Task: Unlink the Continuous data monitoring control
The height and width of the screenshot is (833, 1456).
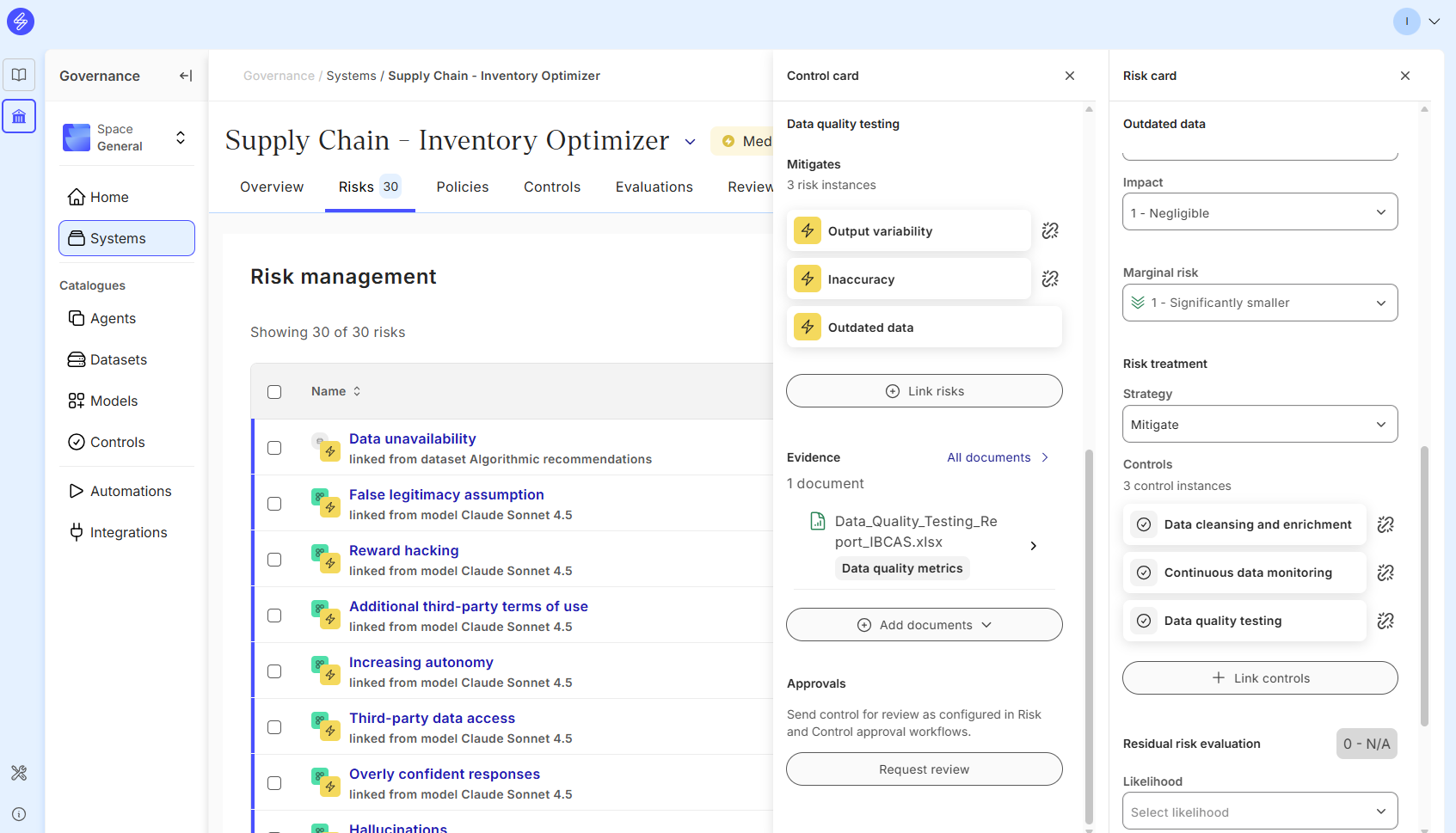Action: pyautogui.click(x=1385, y=573)
